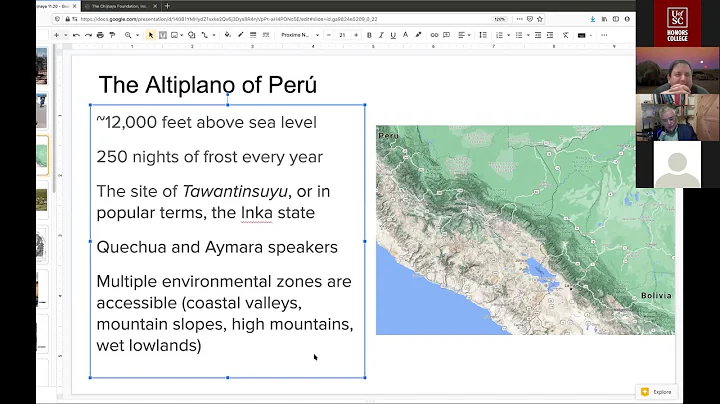Decrease font size with minus button
The width and height of the screenshot is (720, 404).
click(x=329, y=35)
